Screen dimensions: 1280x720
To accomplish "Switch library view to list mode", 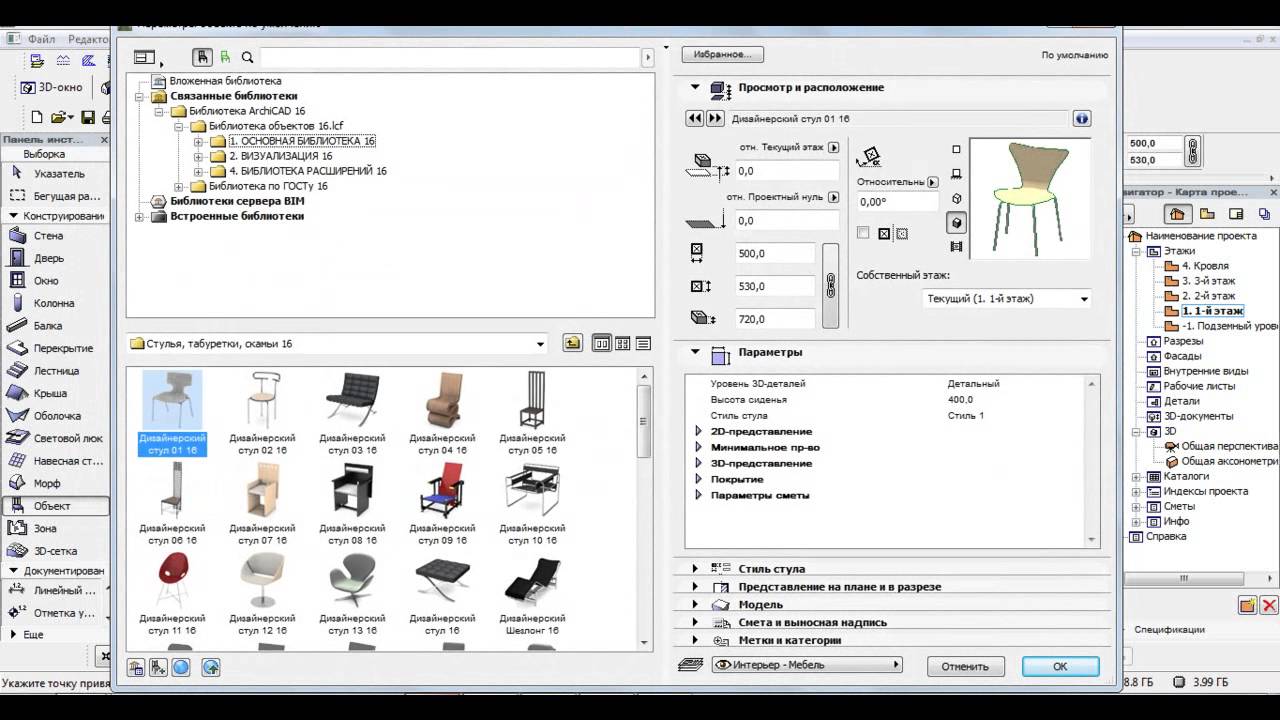I will tap(643, 343).
